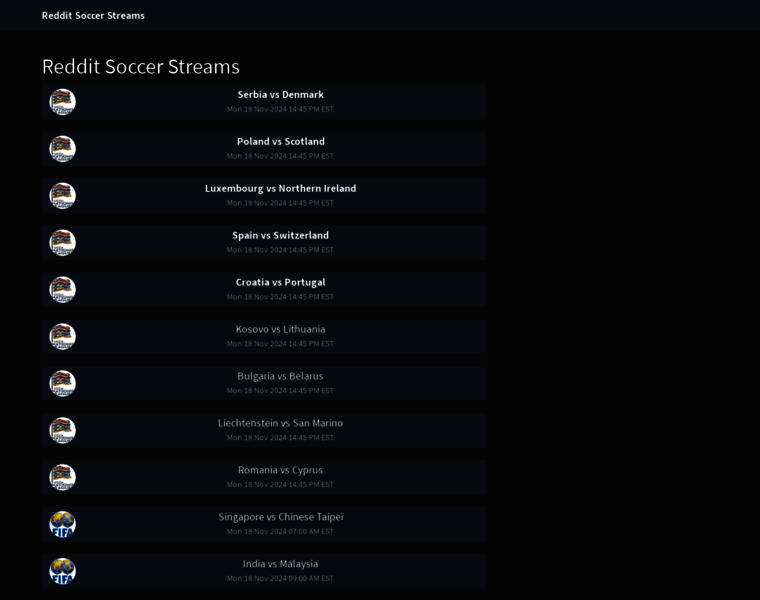The height and width of the screenshot is (600, 760).
Task: Click the league icon beside Bulgaria vs Belarus
Action: tap(63, 383)
